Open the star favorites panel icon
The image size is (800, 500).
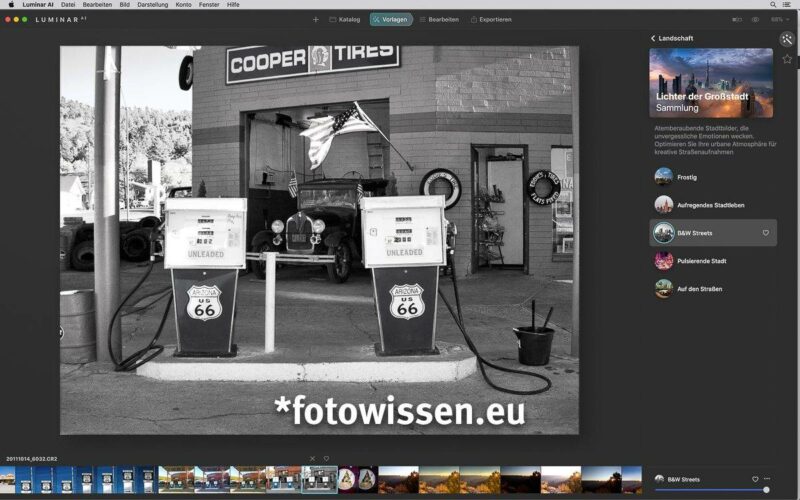click(x=787, y=59)
